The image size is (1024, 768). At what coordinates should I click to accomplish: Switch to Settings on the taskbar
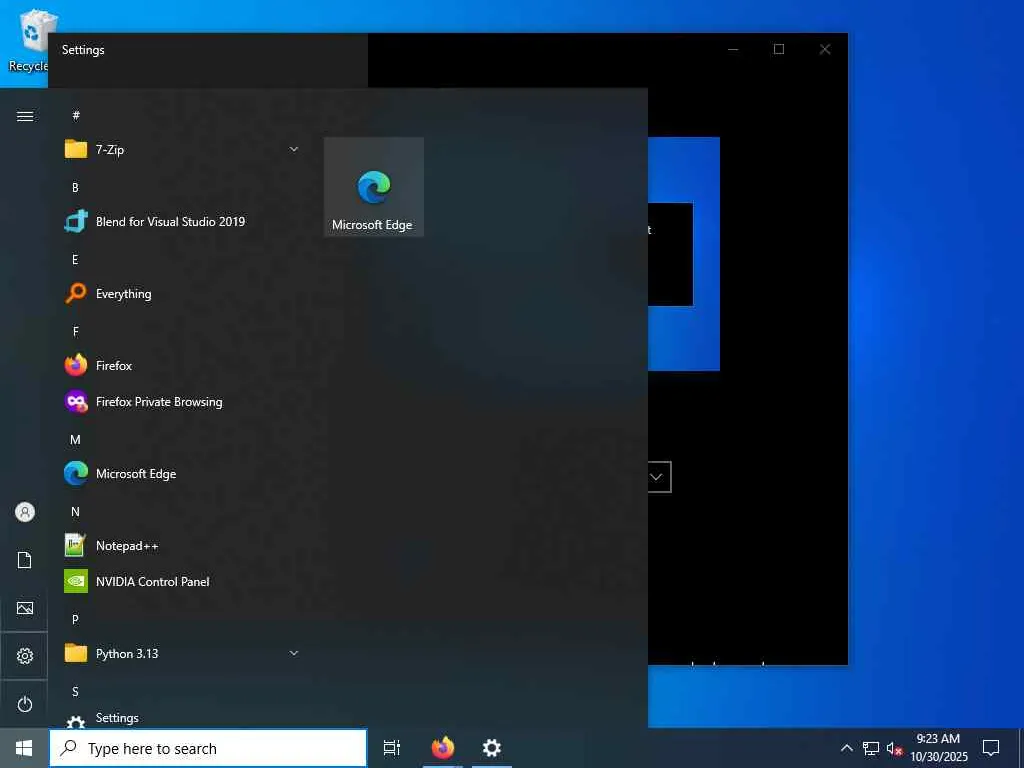(492, 748)
